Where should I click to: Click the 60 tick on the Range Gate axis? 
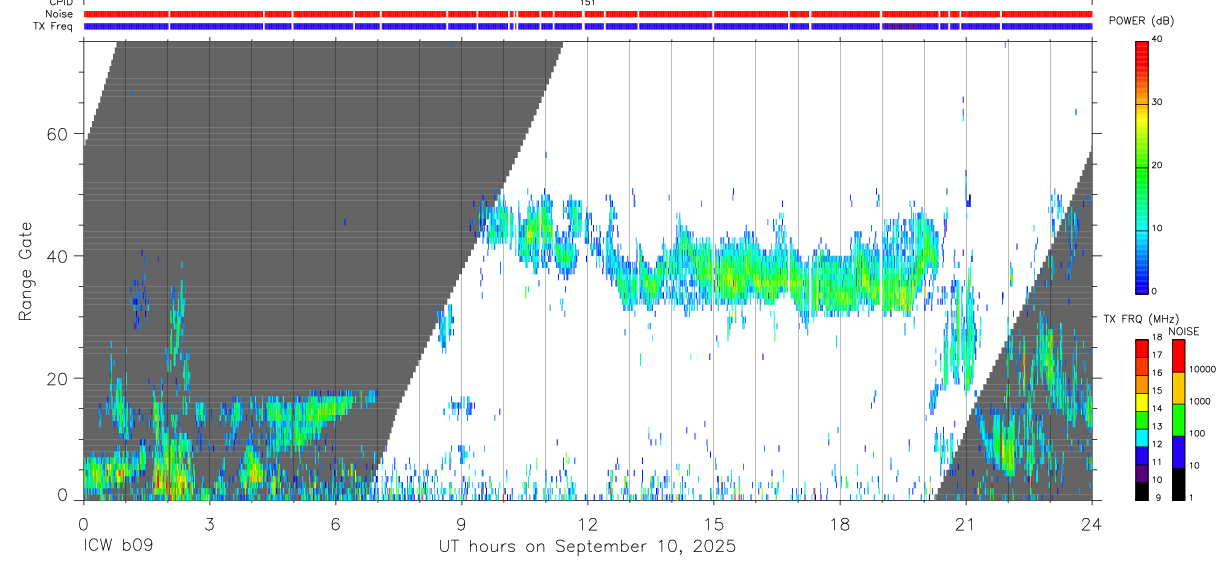(58, 134)
